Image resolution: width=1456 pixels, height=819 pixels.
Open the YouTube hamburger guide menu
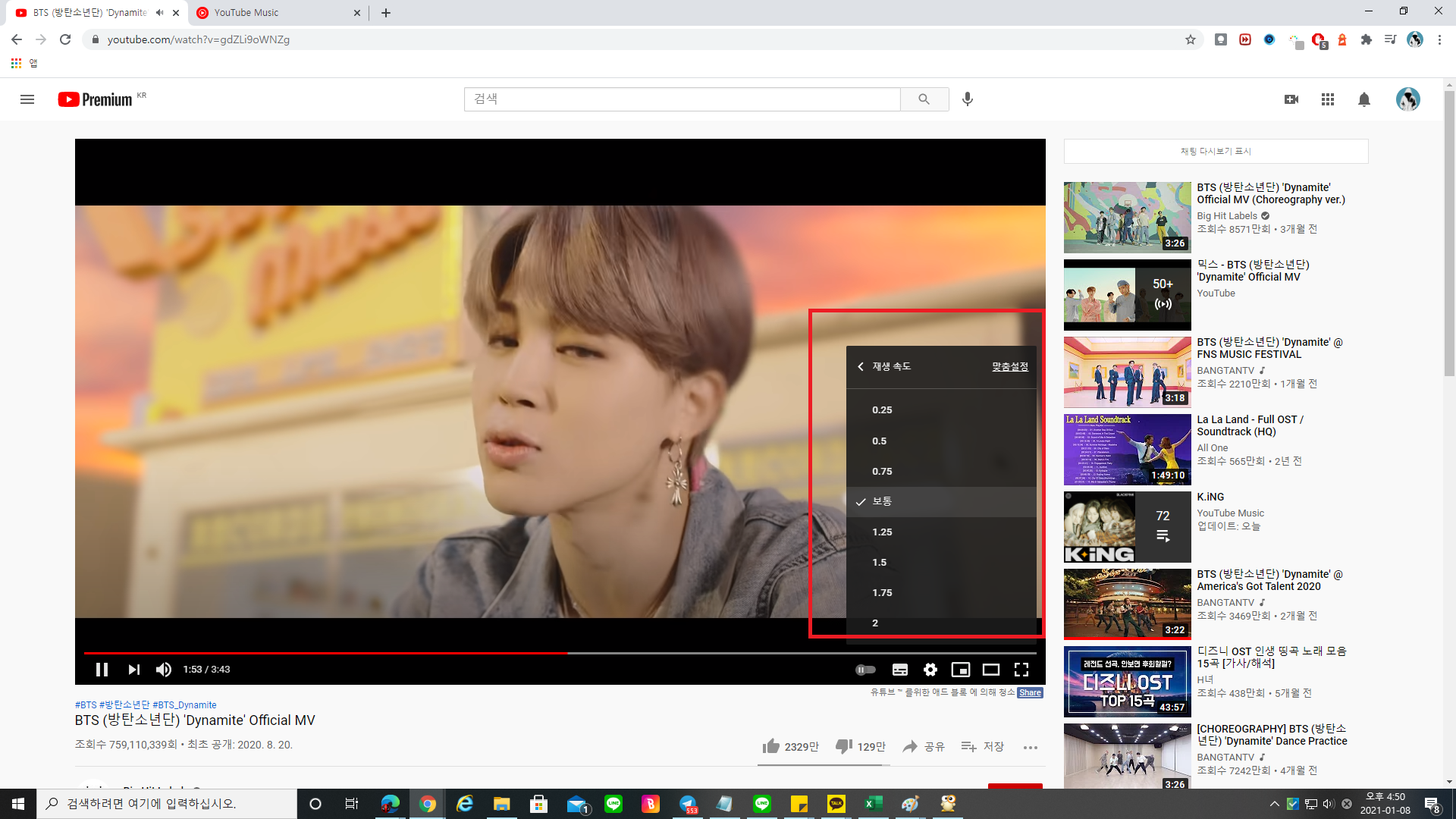point(27,99)
